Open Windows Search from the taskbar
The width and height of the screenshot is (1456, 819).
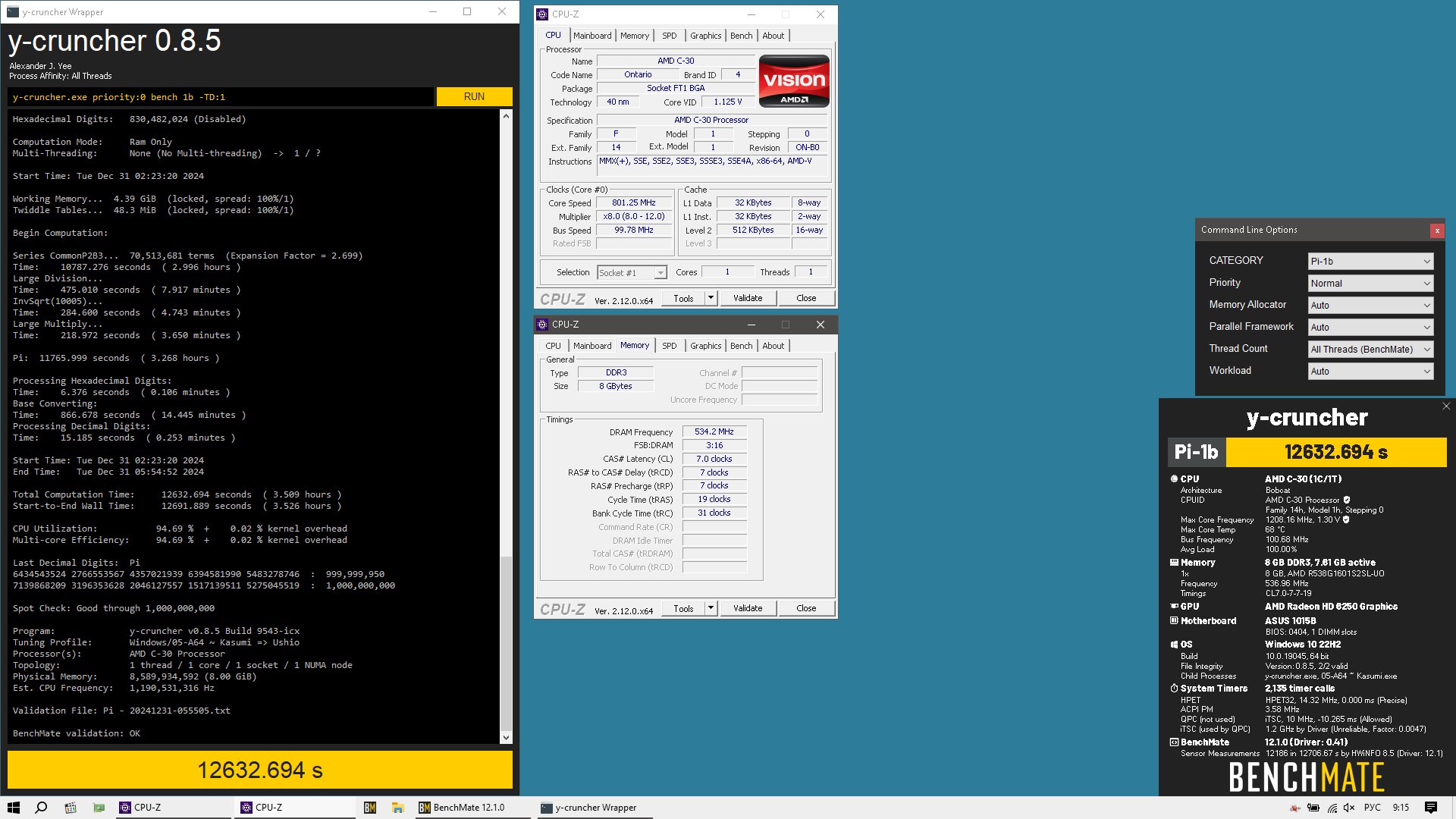pos(42,808)
